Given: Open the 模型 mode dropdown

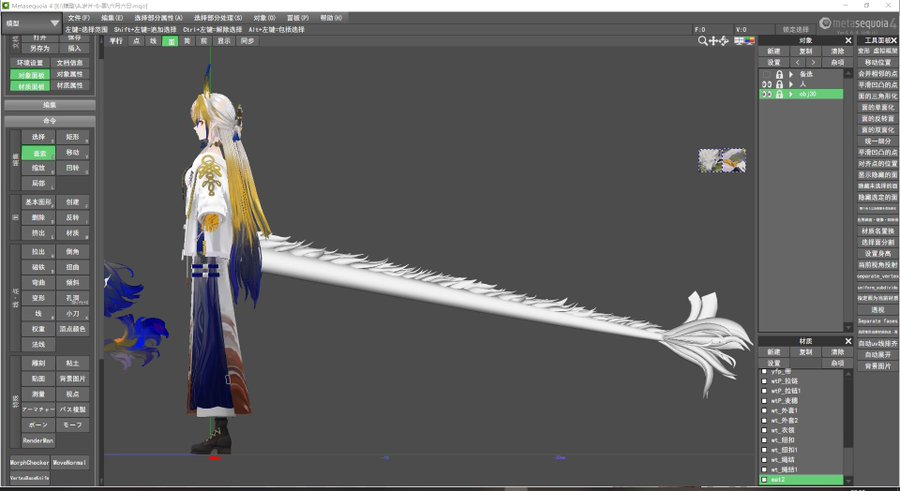Looking at the screenshot, I should click(32, 24).
